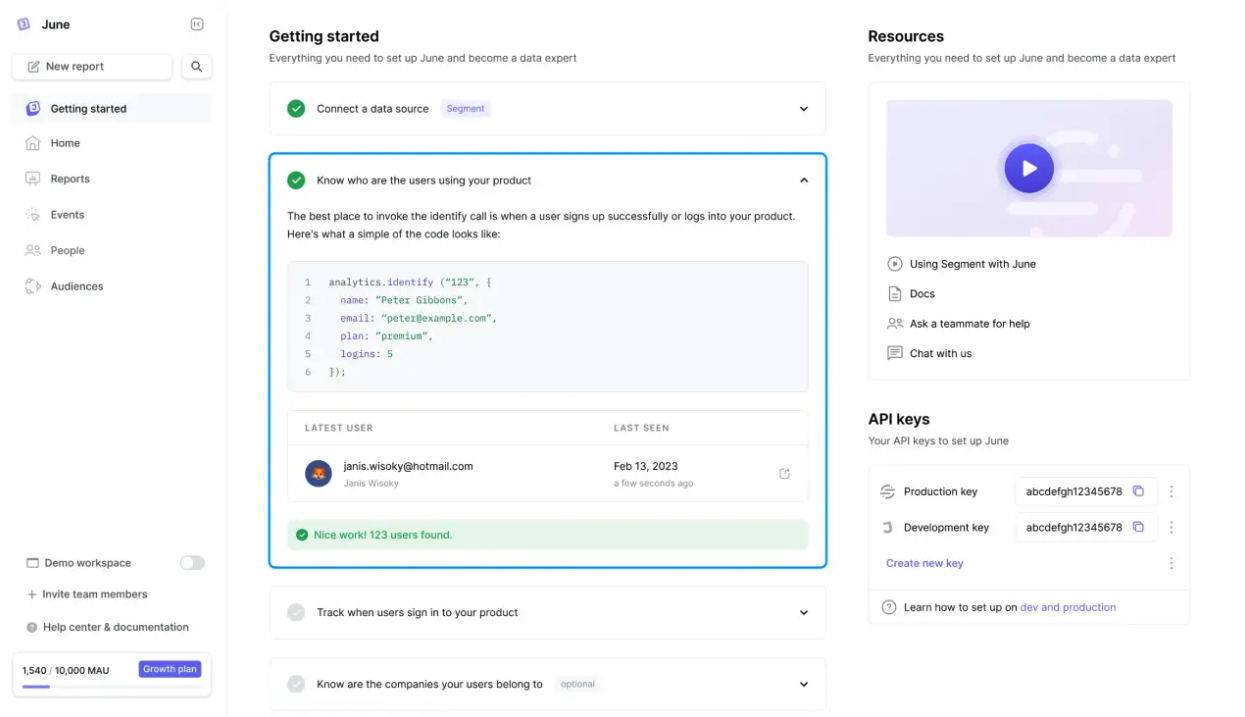Screen dimensions: 1245x717
Task: Click the New report button
Action: [x=92, y=67]
